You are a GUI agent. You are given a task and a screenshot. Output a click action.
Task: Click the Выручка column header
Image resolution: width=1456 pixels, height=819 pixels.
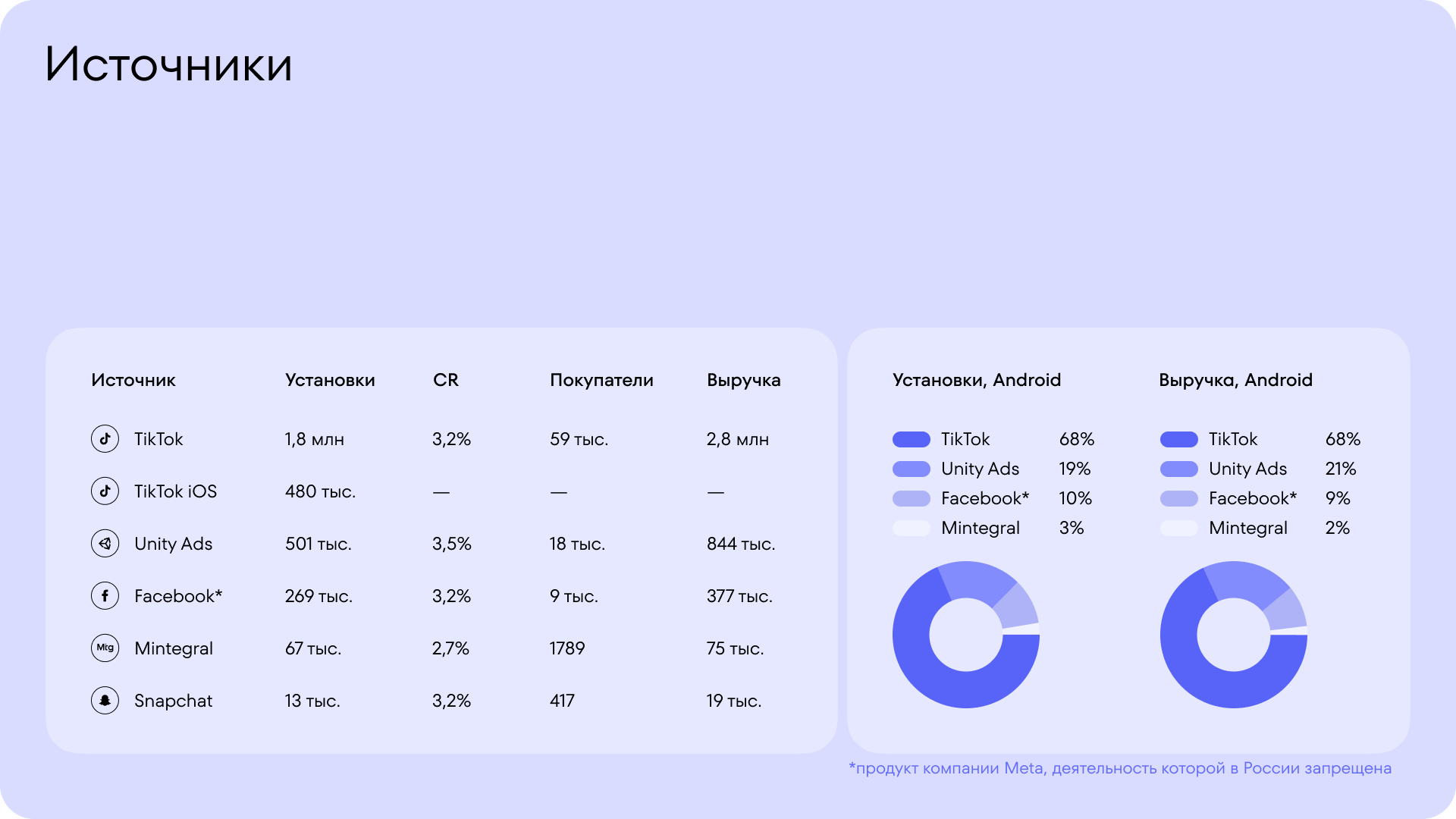pyautogui.click(x=743, y=381)
